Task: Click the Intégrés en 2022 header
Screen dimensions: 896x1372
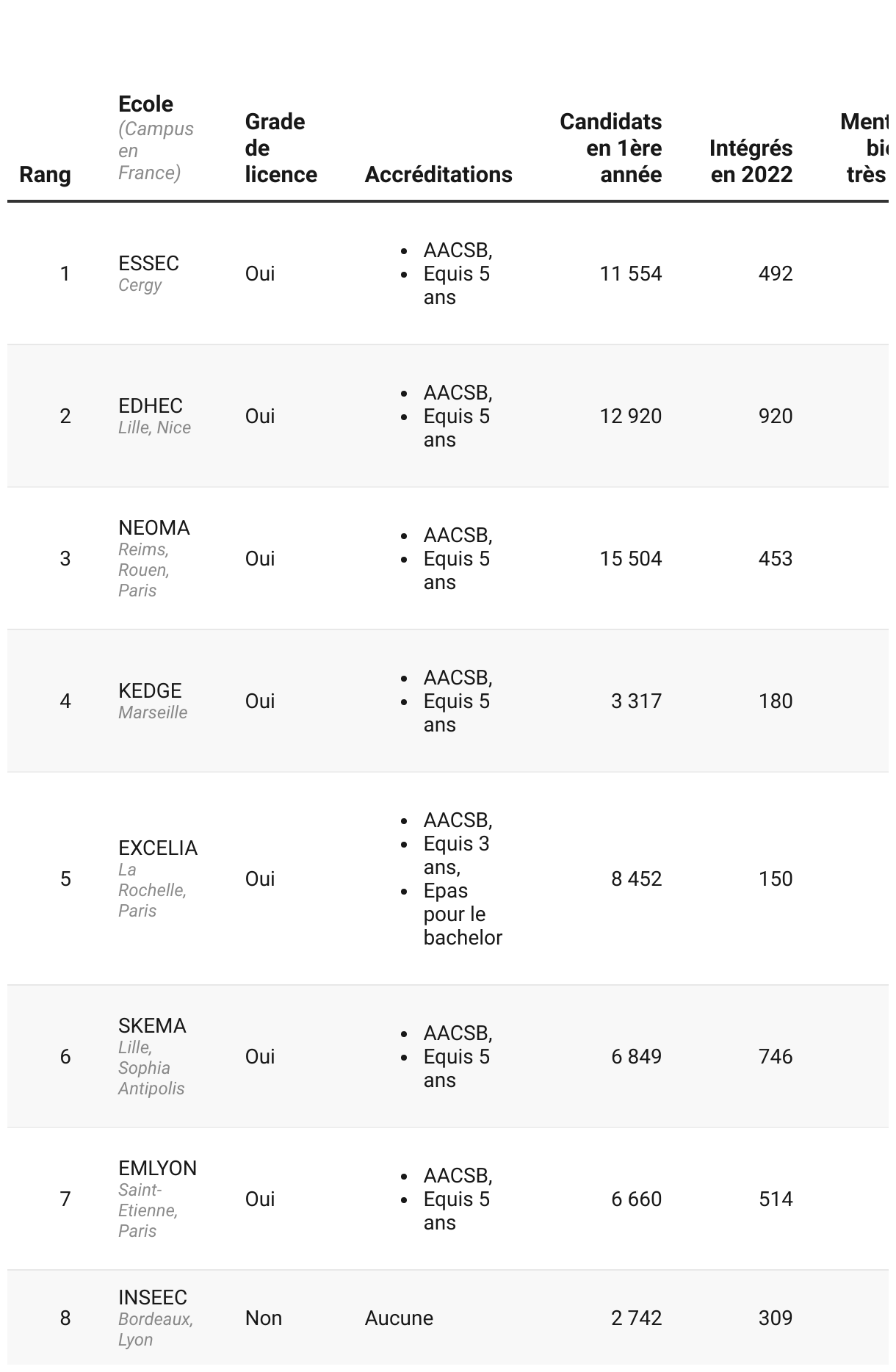Action: [751, 162]
